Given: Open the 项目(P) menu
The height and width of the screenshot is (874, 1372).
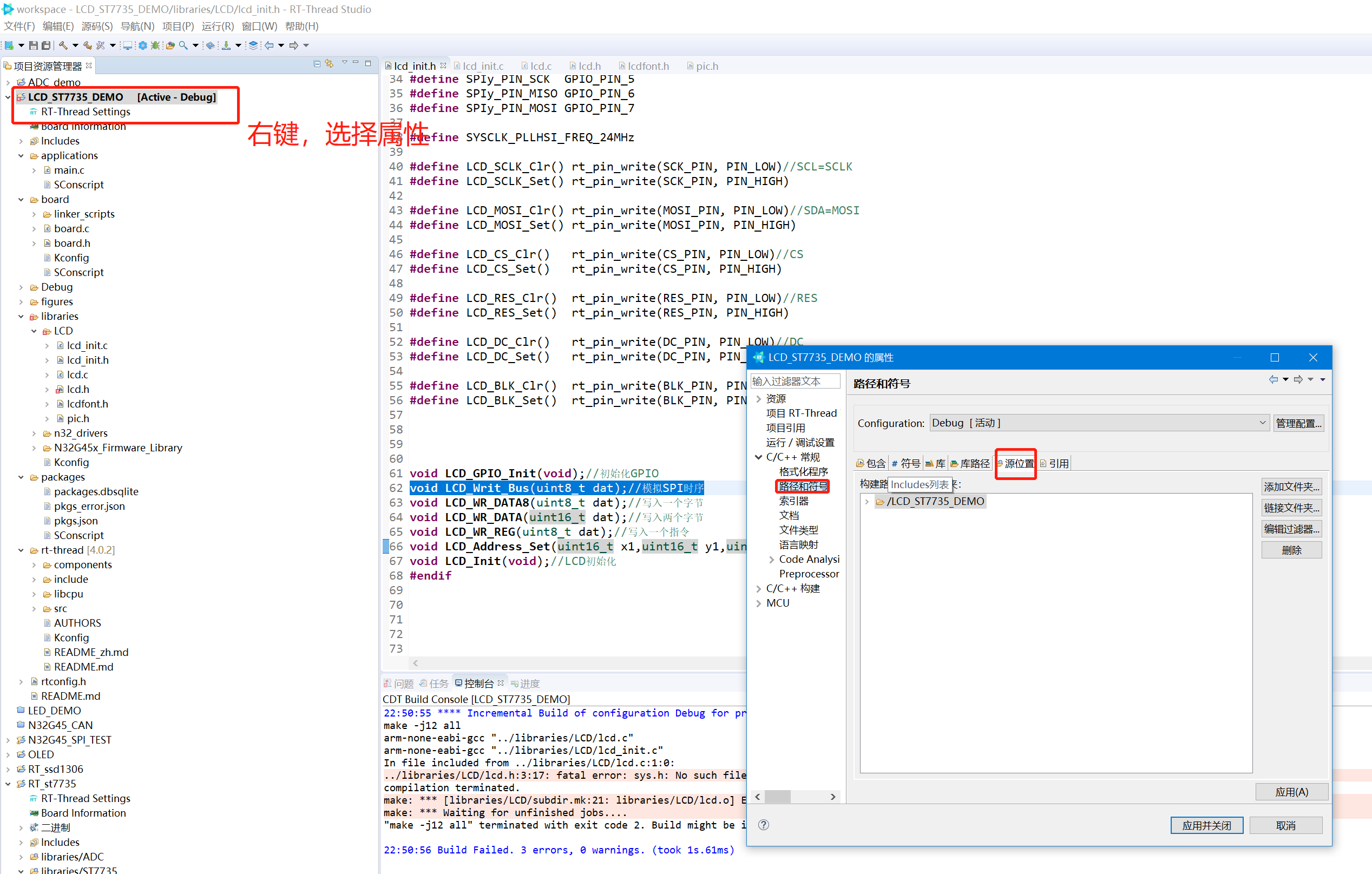Looking at the screenshot, I should 178,26.
